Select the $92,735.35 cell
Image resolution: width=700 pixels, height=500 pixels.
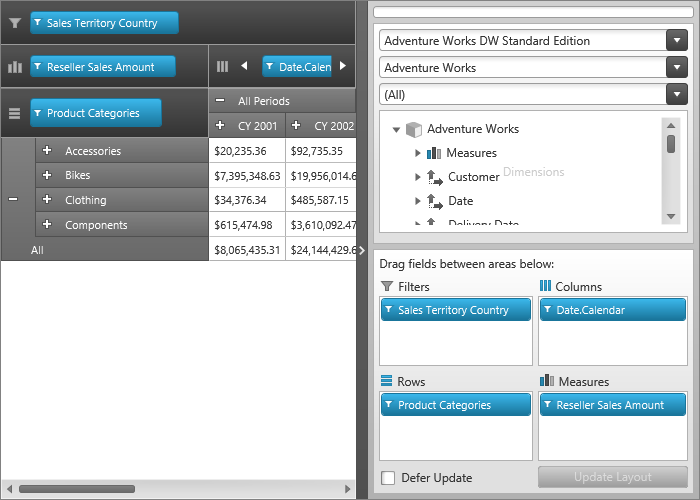(x=321, y=151)
